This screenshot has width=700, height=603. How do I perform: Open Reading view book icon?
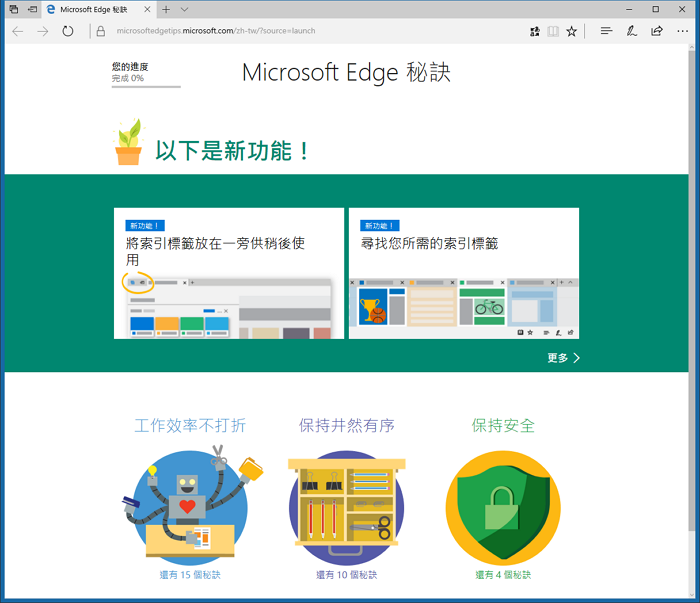[553, 31]
